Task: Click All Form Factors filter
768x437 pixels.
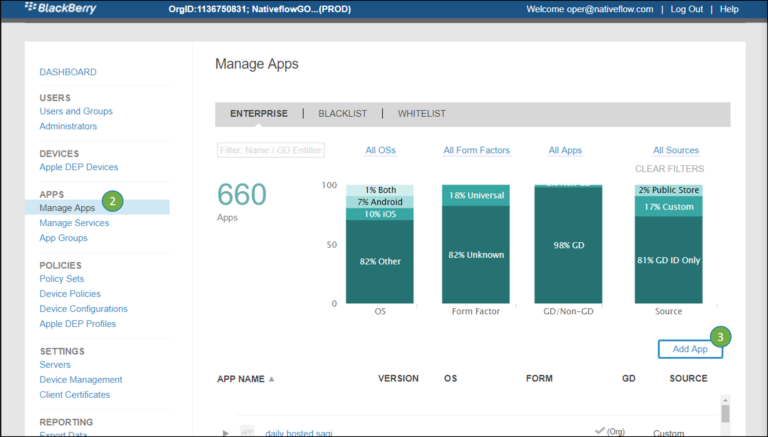Action: click(477, 150)
